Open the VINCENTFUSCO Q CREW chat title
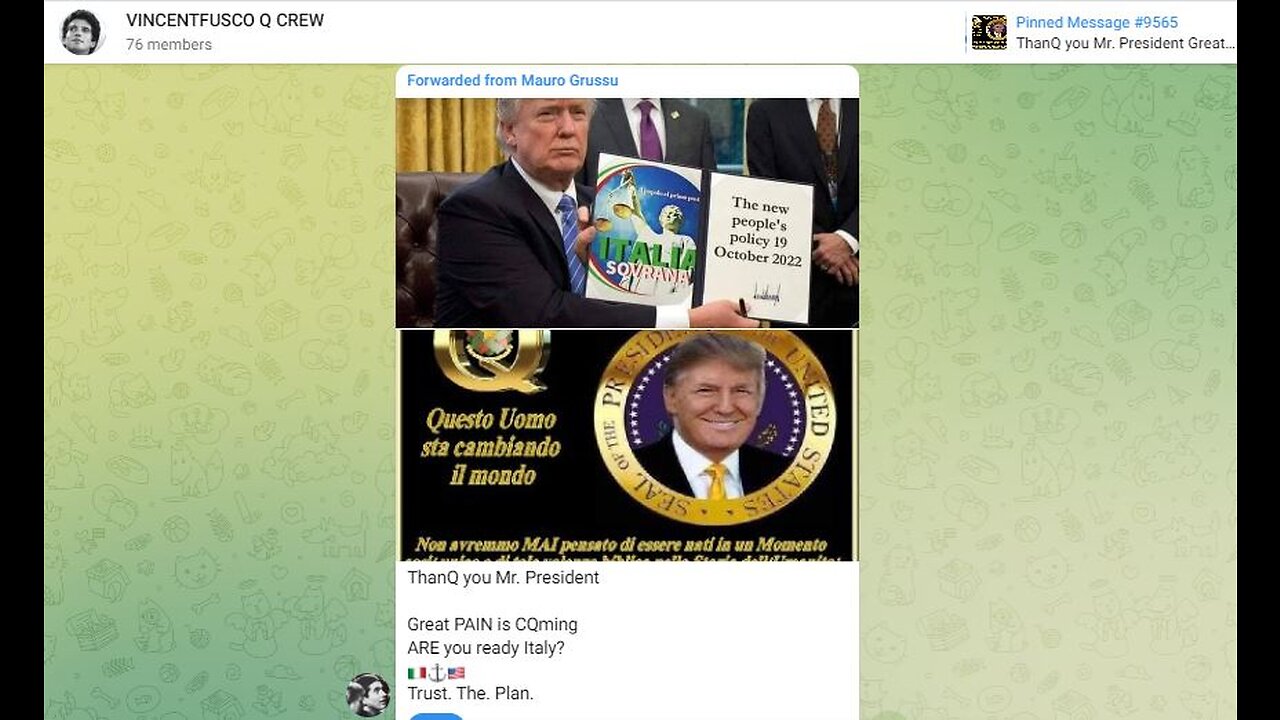Viewport: 1280px width, 720px height. (225, 20)
